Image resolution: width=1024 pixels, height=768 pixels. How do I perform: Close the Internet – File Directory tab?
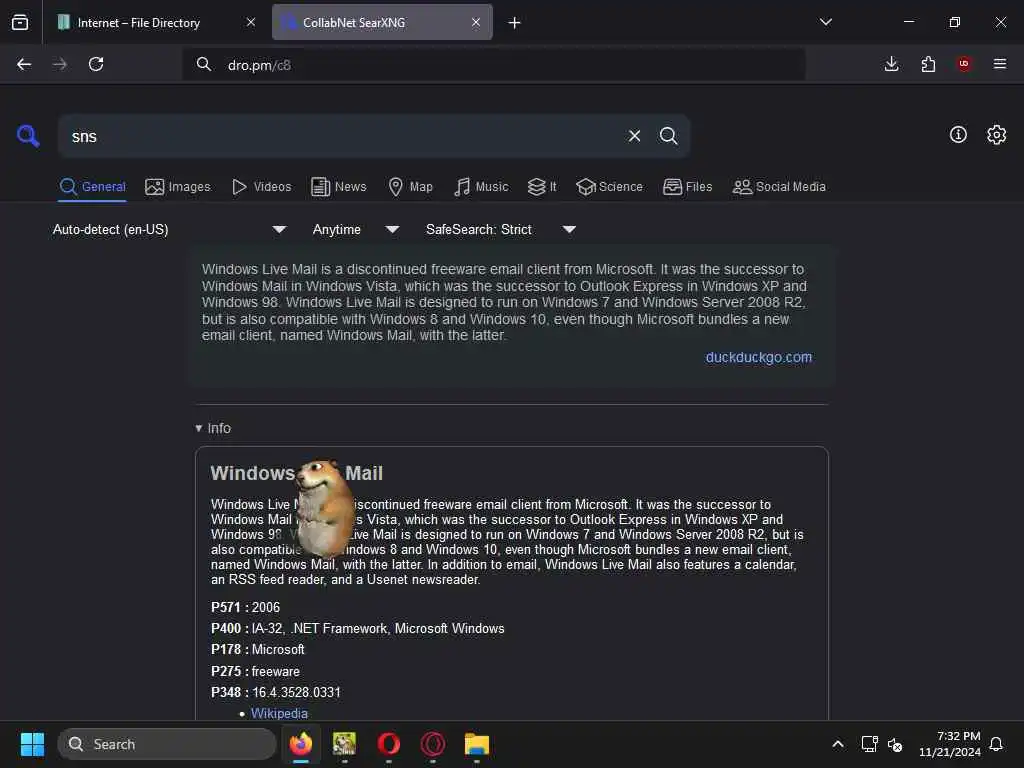251,22
